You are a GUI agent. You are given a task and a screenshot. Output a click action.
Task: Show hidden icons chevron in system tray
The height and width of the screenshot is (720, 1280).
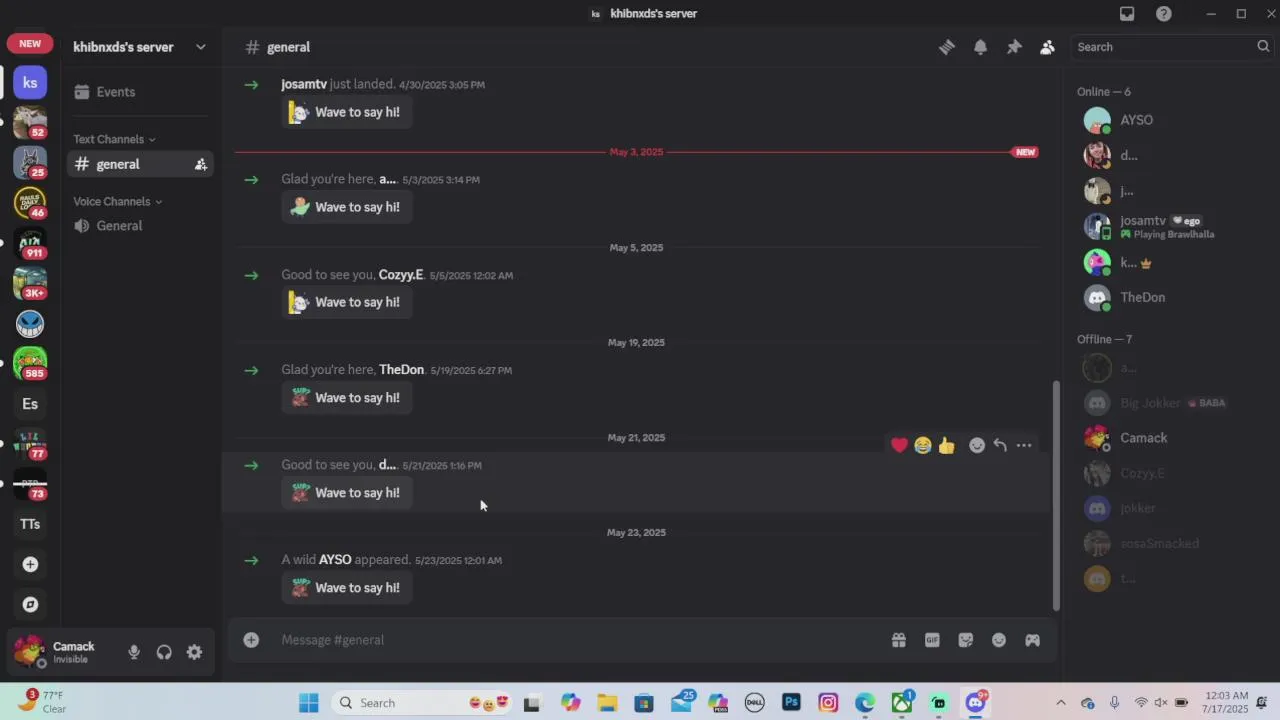point(1061,703)
